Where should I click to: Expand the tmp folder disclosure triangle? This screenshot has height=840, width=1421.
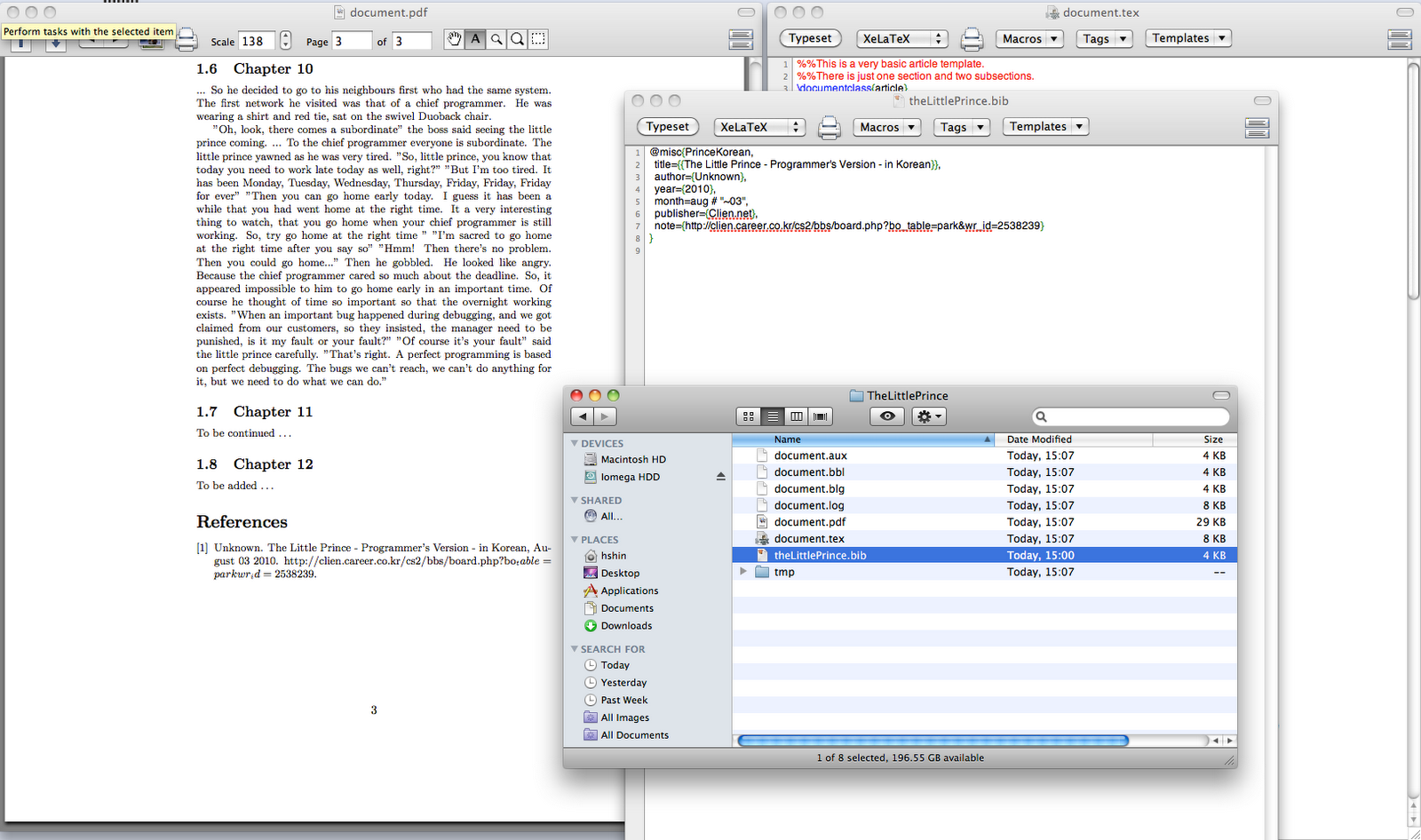coord(744,571)
